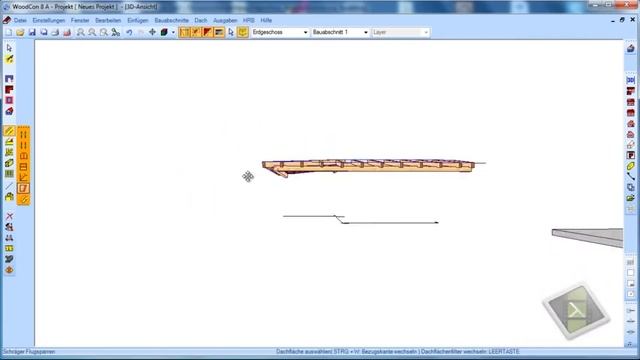Open the Einstellungen menu
Screen dimensions: 640x360
click(49, 20)
